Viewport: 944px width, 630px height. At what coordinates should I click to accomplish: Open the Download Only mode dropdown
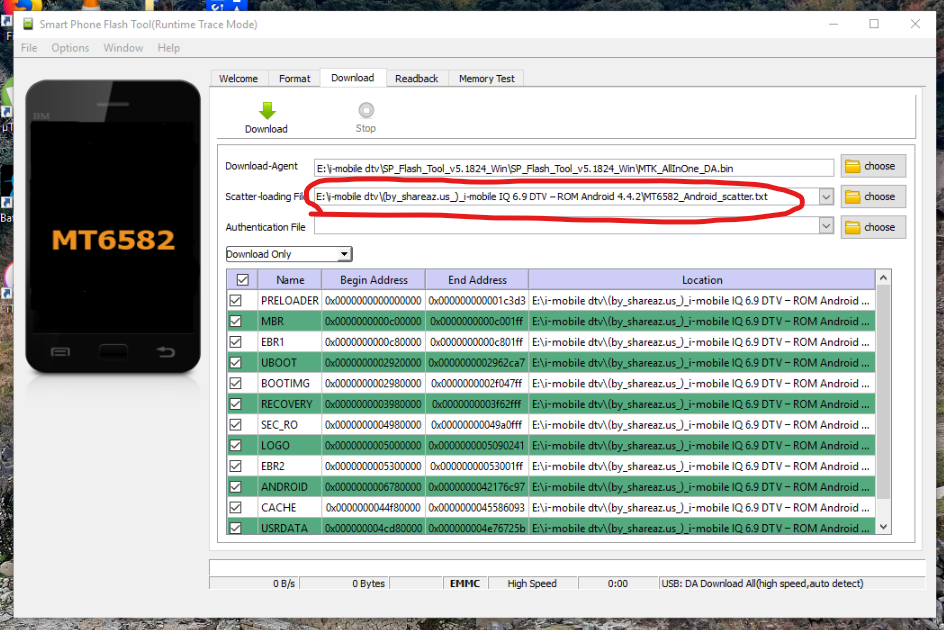click(x=289, y=254)
